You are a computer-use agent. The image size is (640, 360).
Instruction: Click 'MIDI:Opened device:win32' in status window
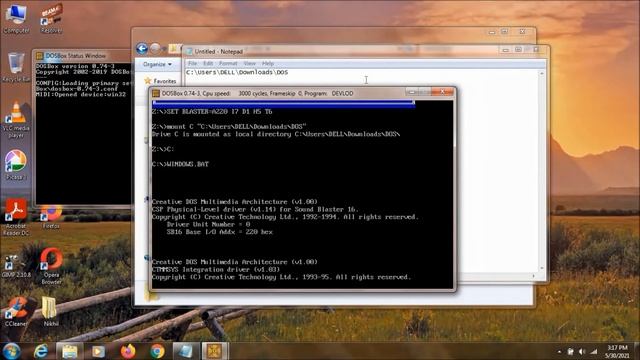click(x=81, y=94)
